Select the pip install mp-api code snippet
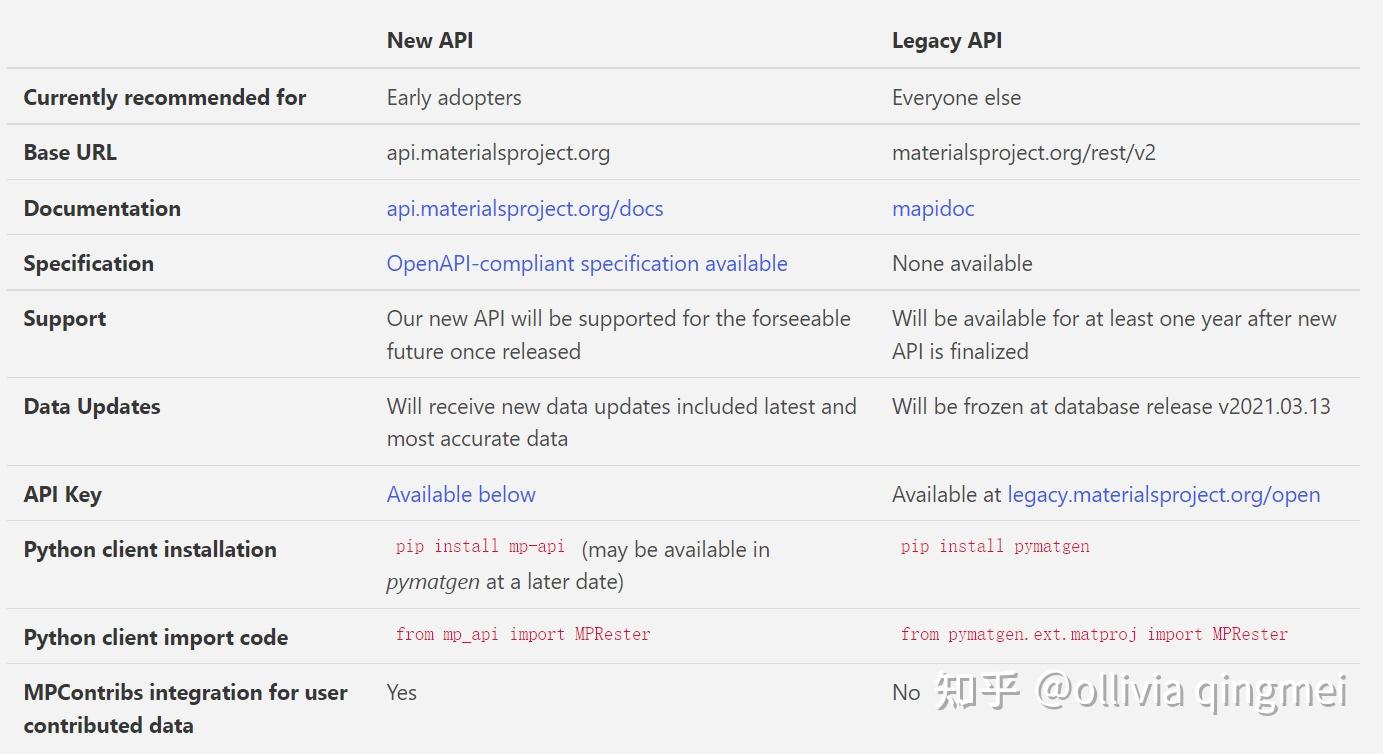 [475, 546]
